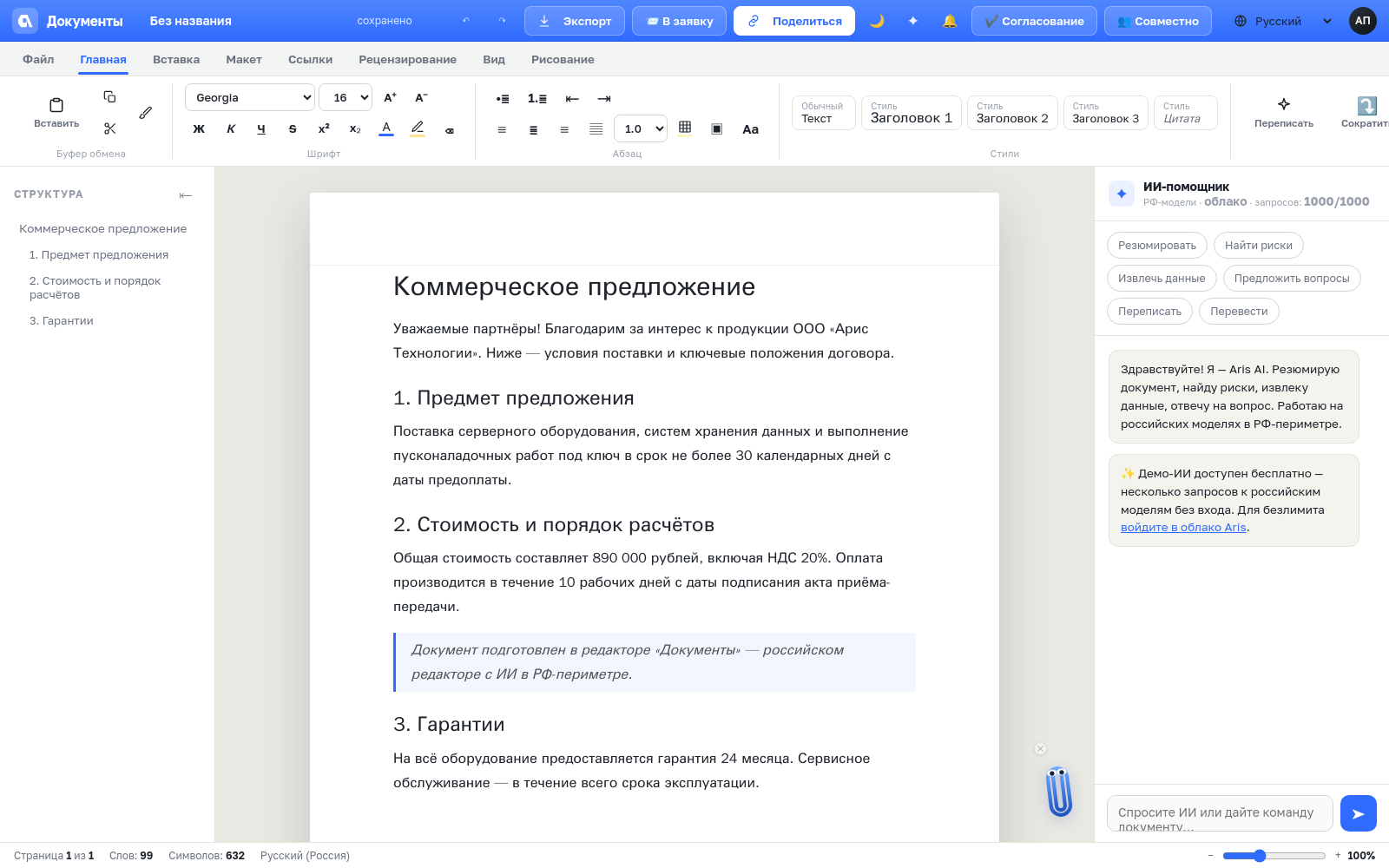Toggle bold (Ж) formatting

pos(199,128)
